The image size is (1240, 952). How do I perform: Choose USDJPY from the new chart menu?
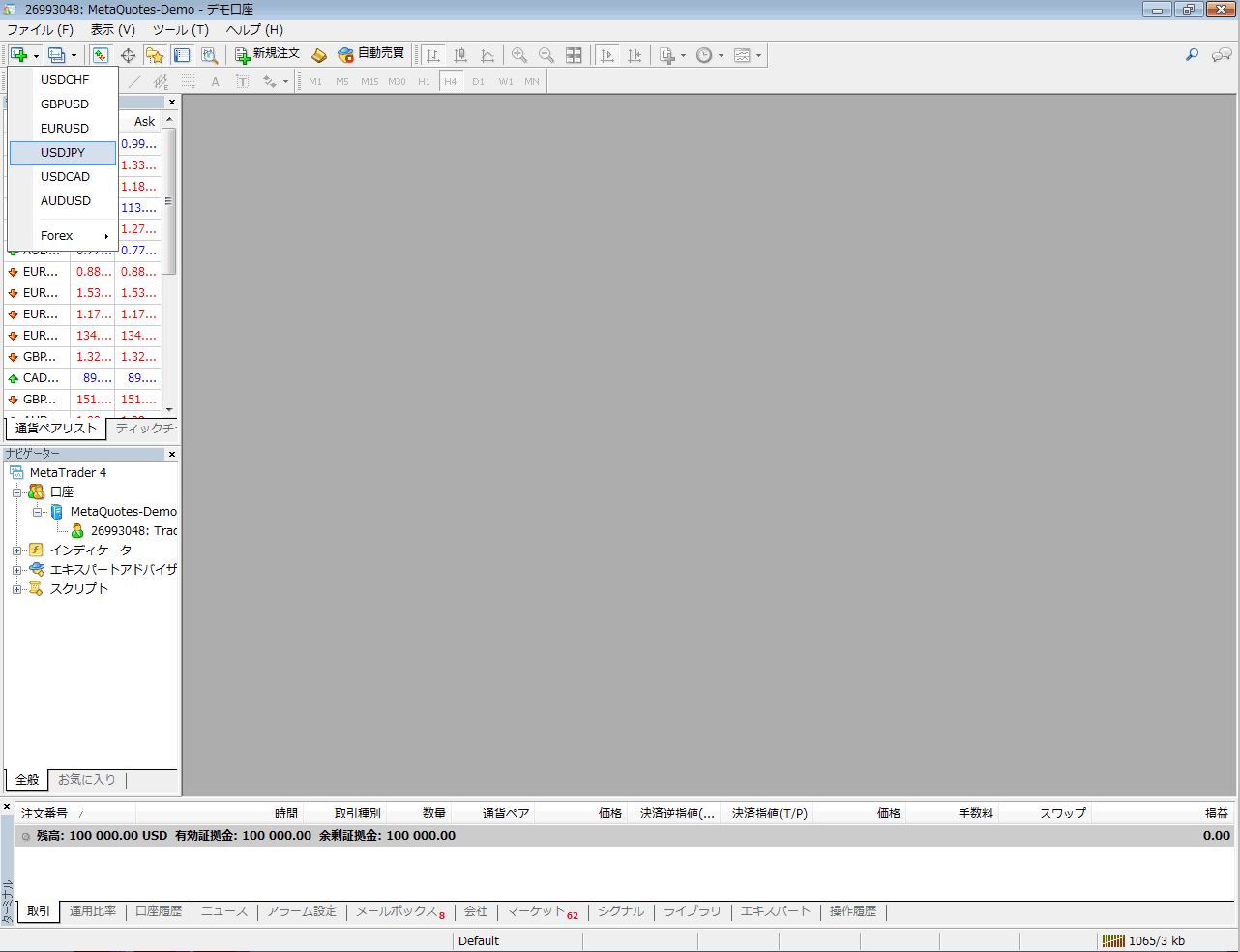coord(63,152)
